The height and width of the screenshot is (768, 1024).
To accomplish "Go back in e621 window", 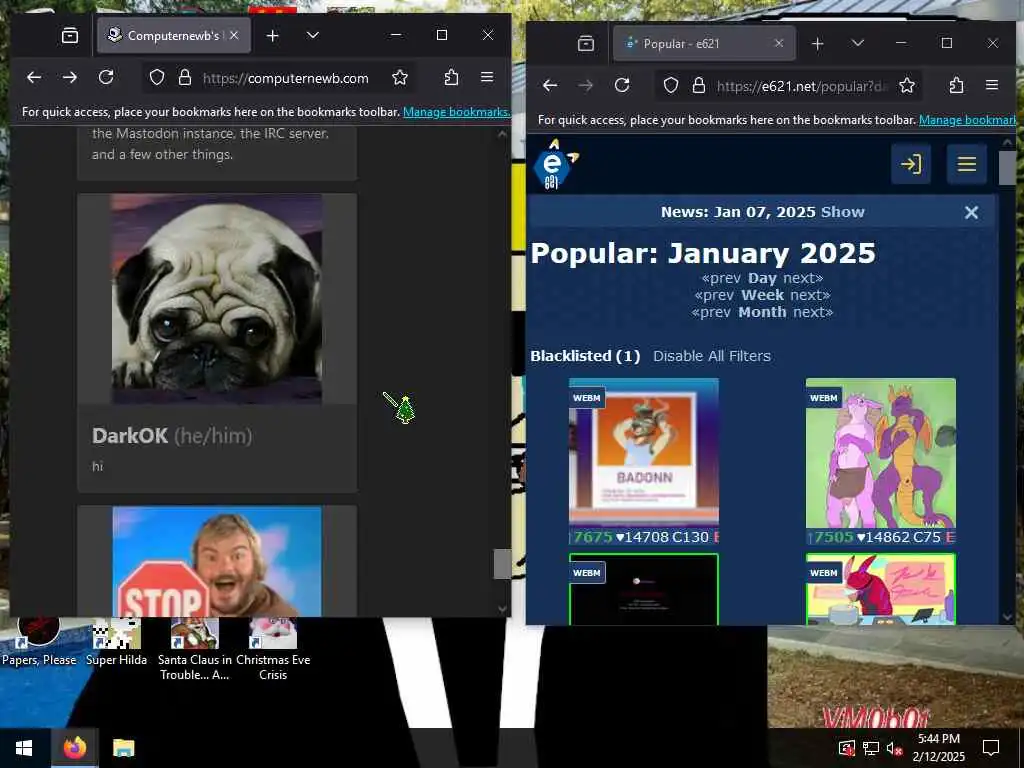I will coord(550,86).
